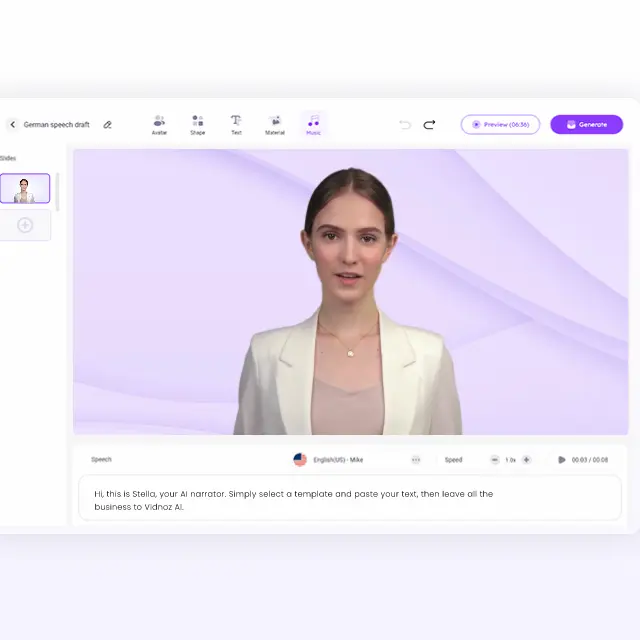Screen dimensions: 640x640
Task: Rename project using the pencil icon
Action: [107, 125]
